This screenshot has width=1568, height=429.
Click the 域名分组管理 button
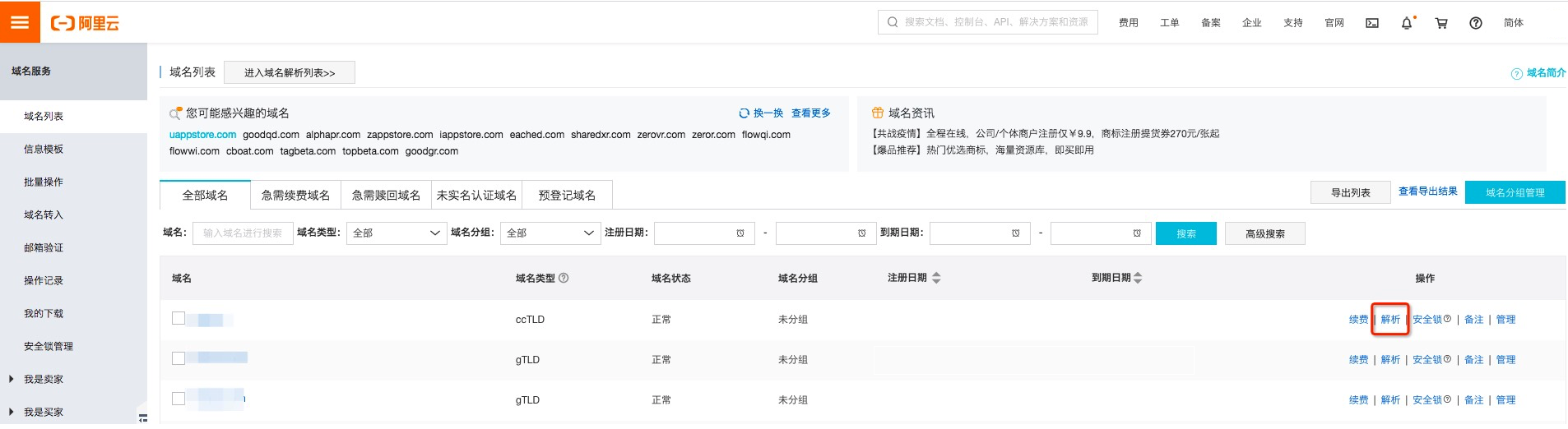tap(1515, 192)
